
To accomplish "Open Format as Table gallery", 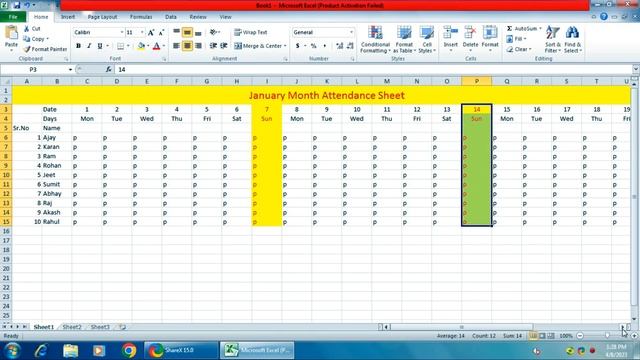I will click(x=404, y=39).
